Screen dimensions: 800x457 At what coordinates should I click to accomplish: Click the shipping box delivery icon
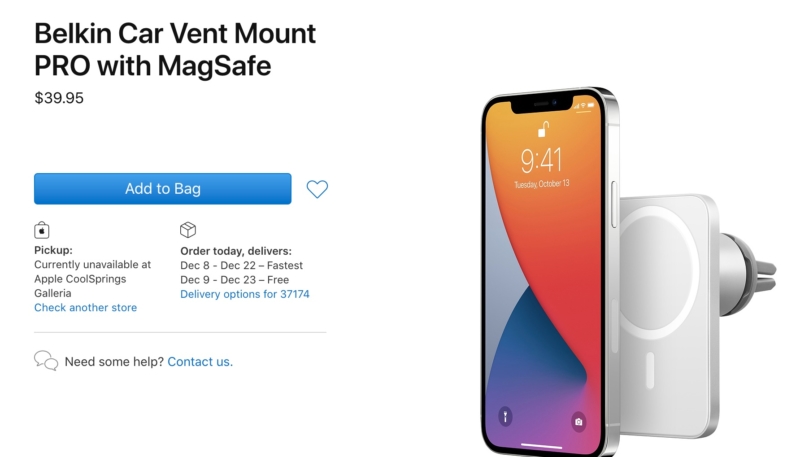[188, 230]
